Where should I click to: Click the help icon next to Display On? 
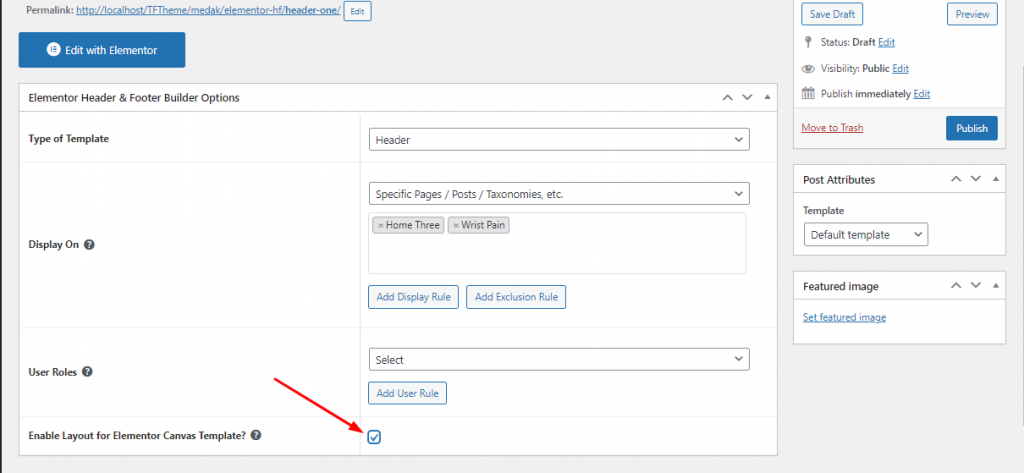90,244
